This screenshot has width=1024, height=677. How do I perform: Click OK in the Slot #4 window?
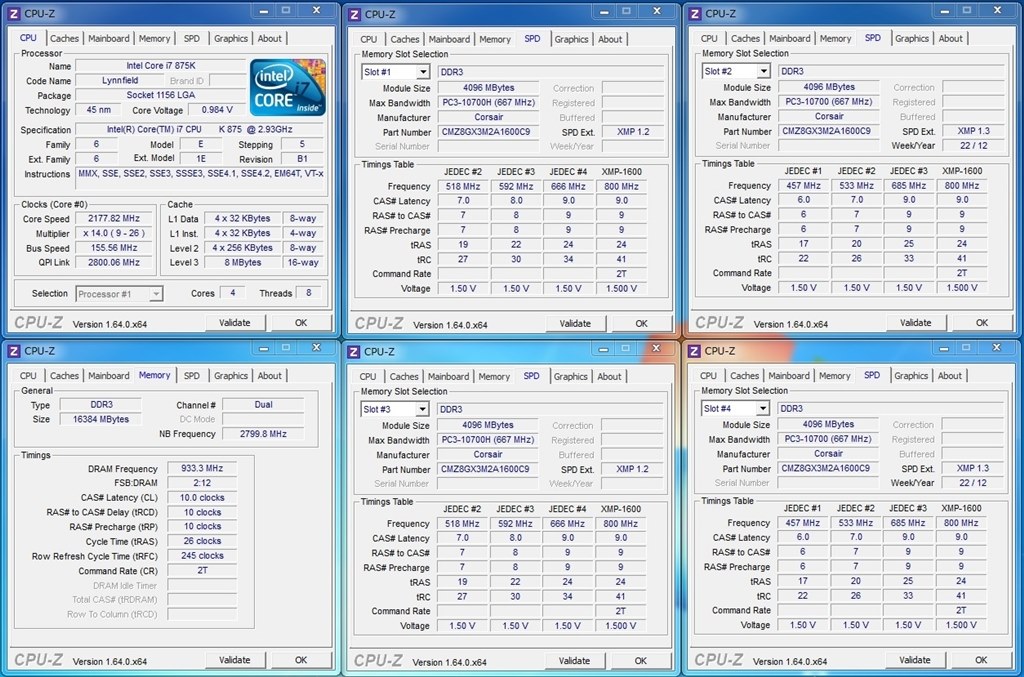click(x=981, y=660)
